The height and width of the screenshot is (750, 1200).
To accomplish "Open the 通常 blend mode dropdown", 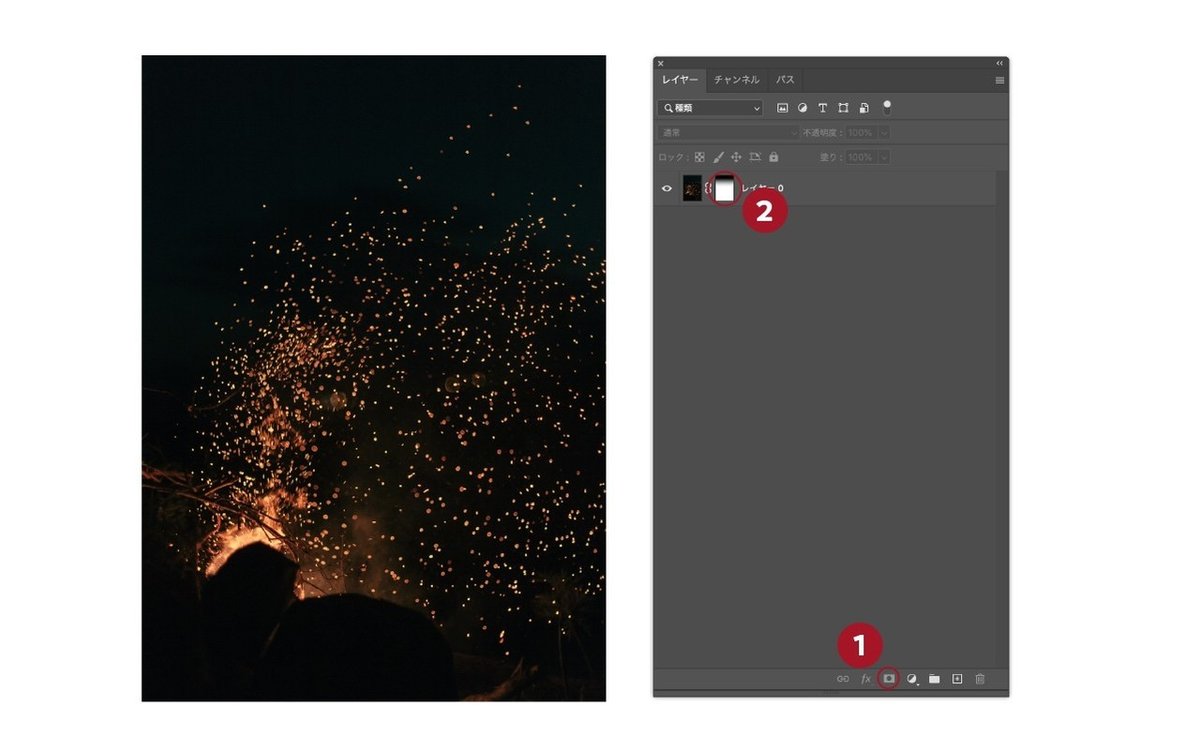I will 729,133.
